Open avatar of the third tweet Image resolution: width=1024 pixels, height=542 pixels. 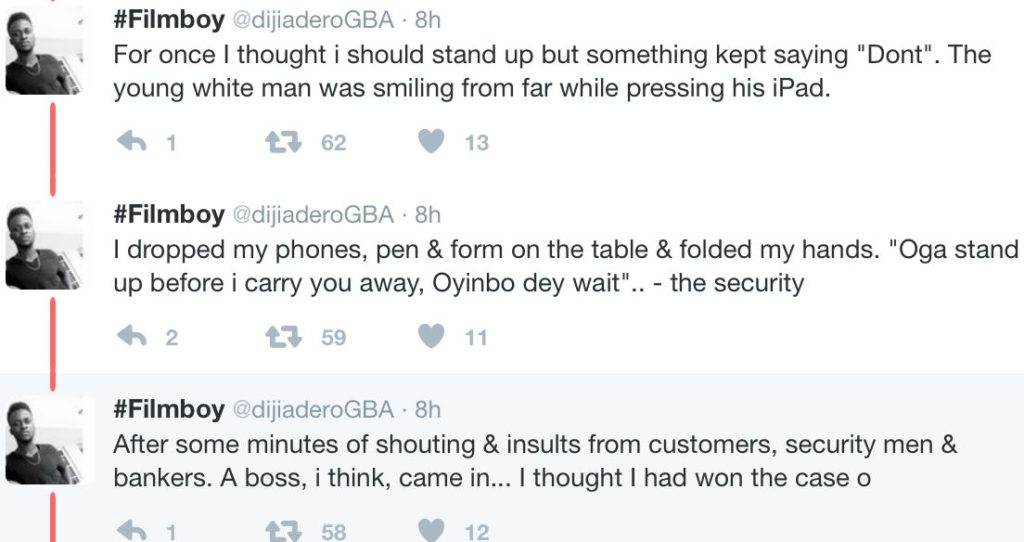coord(45,440)
